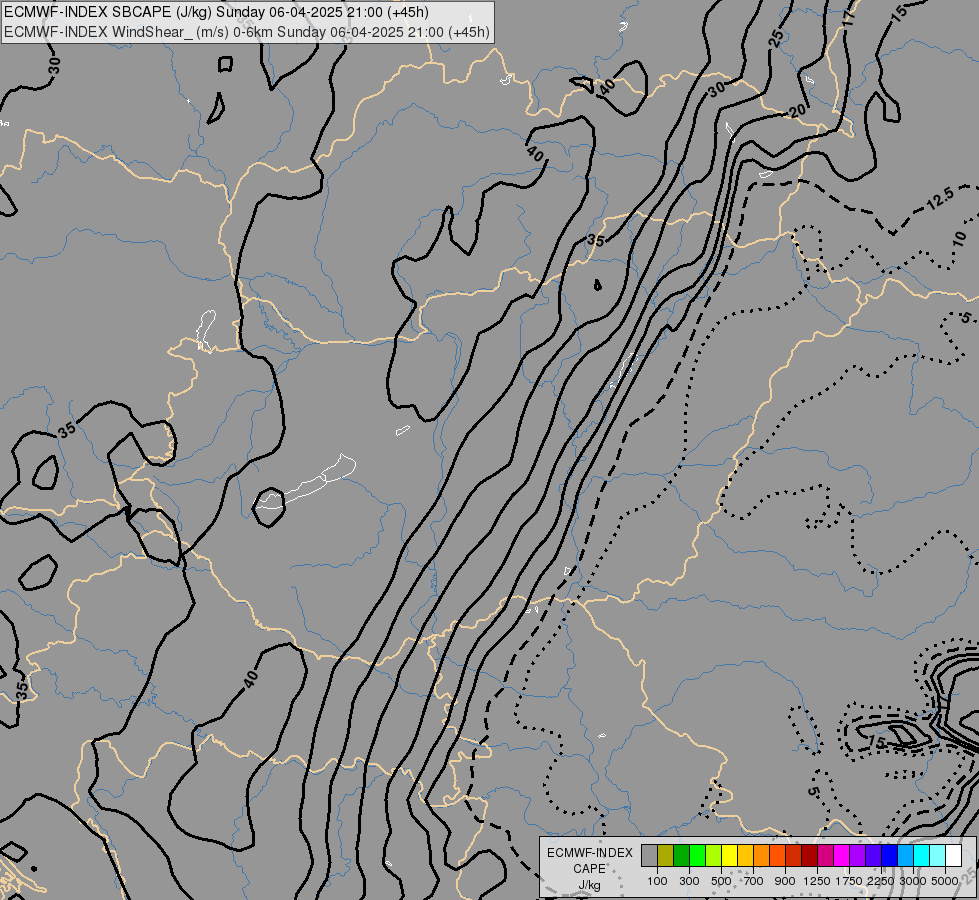
Task: Click the 20 contour label
Action: point(797,111)
